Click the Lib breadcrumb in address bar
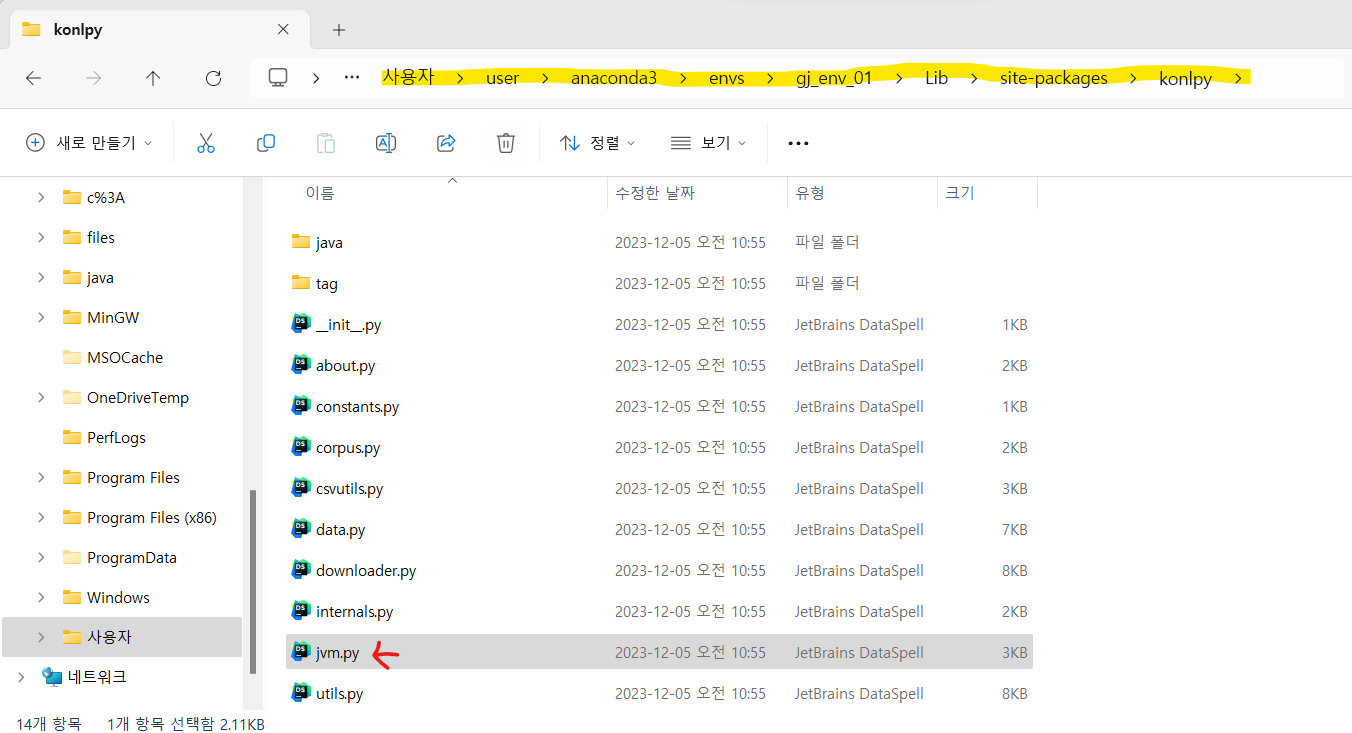 pos(936,78)
